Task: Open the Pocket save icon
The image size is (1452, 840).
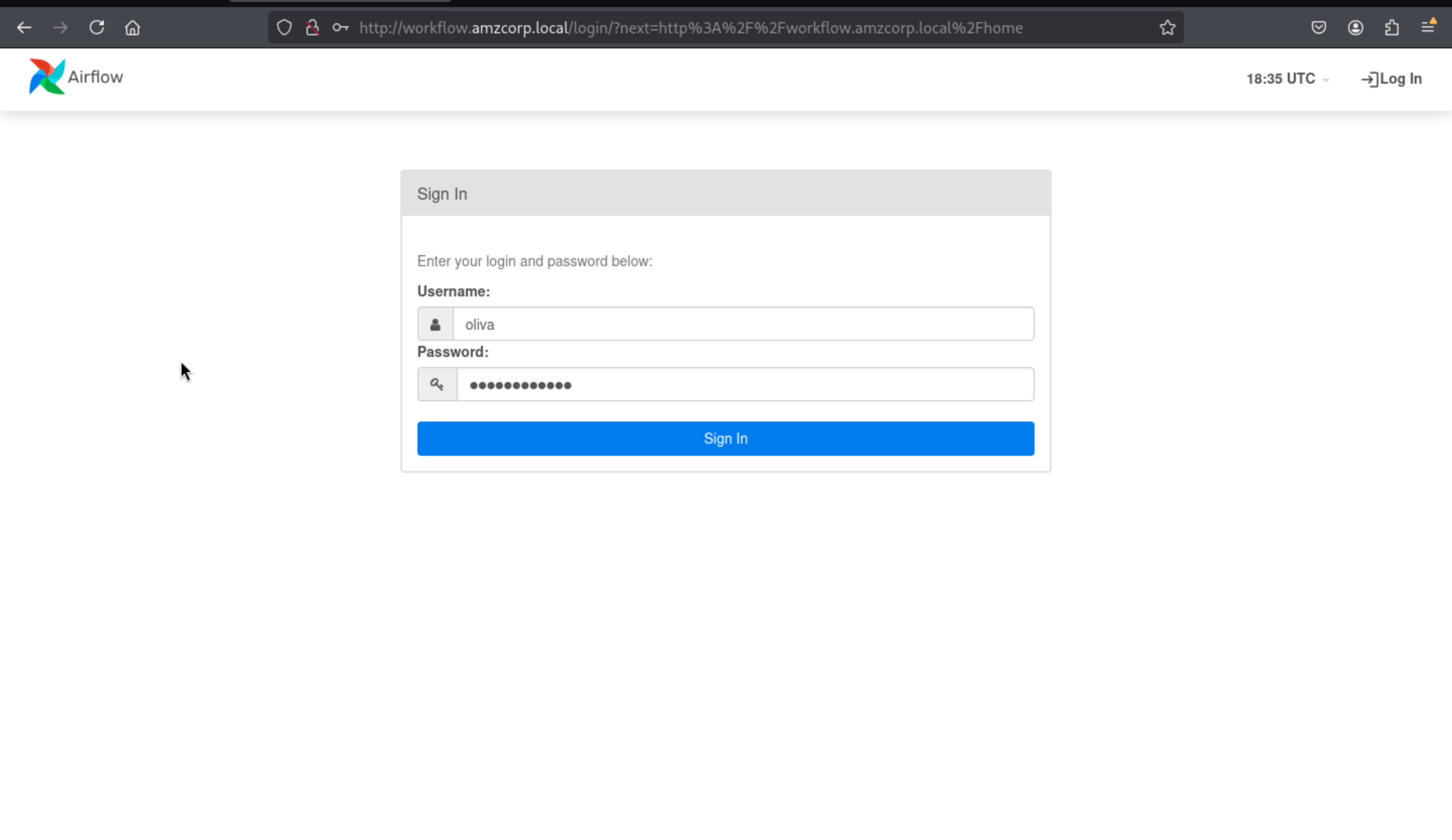Action: [x=1318, y=28]
